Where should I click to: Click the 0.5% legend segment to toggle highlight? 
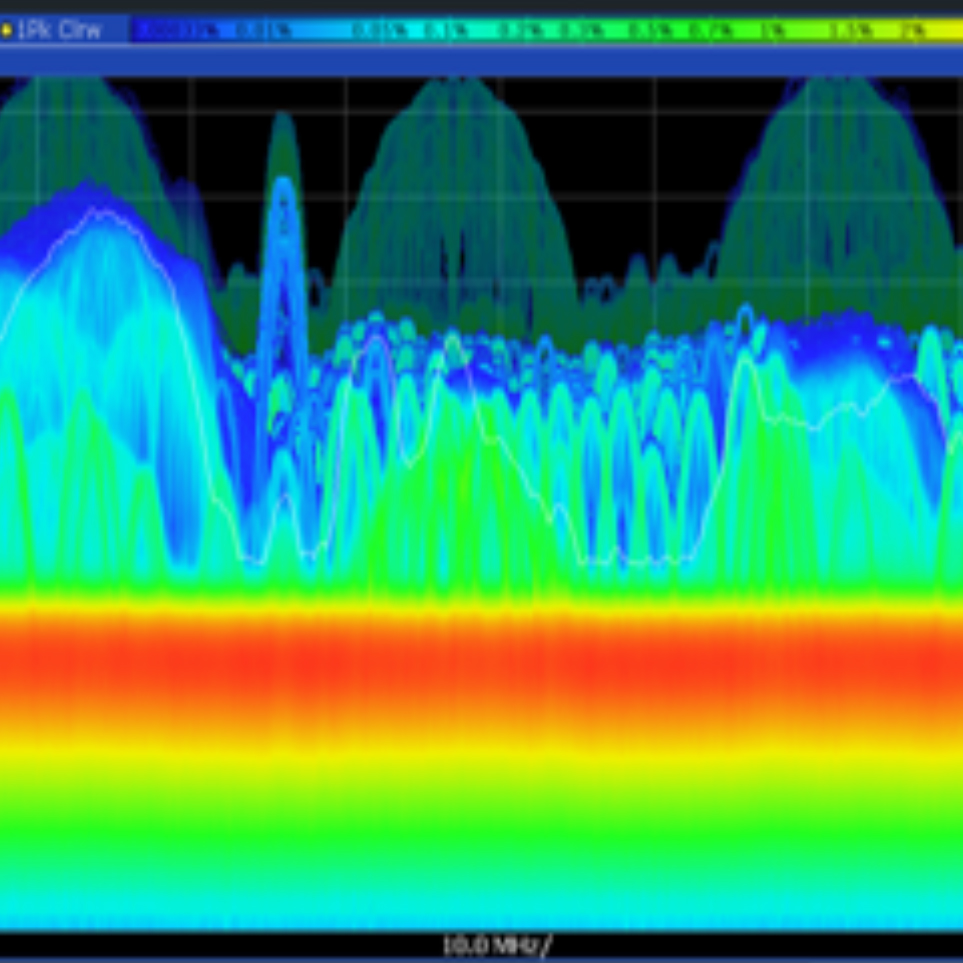click(650, 30)
